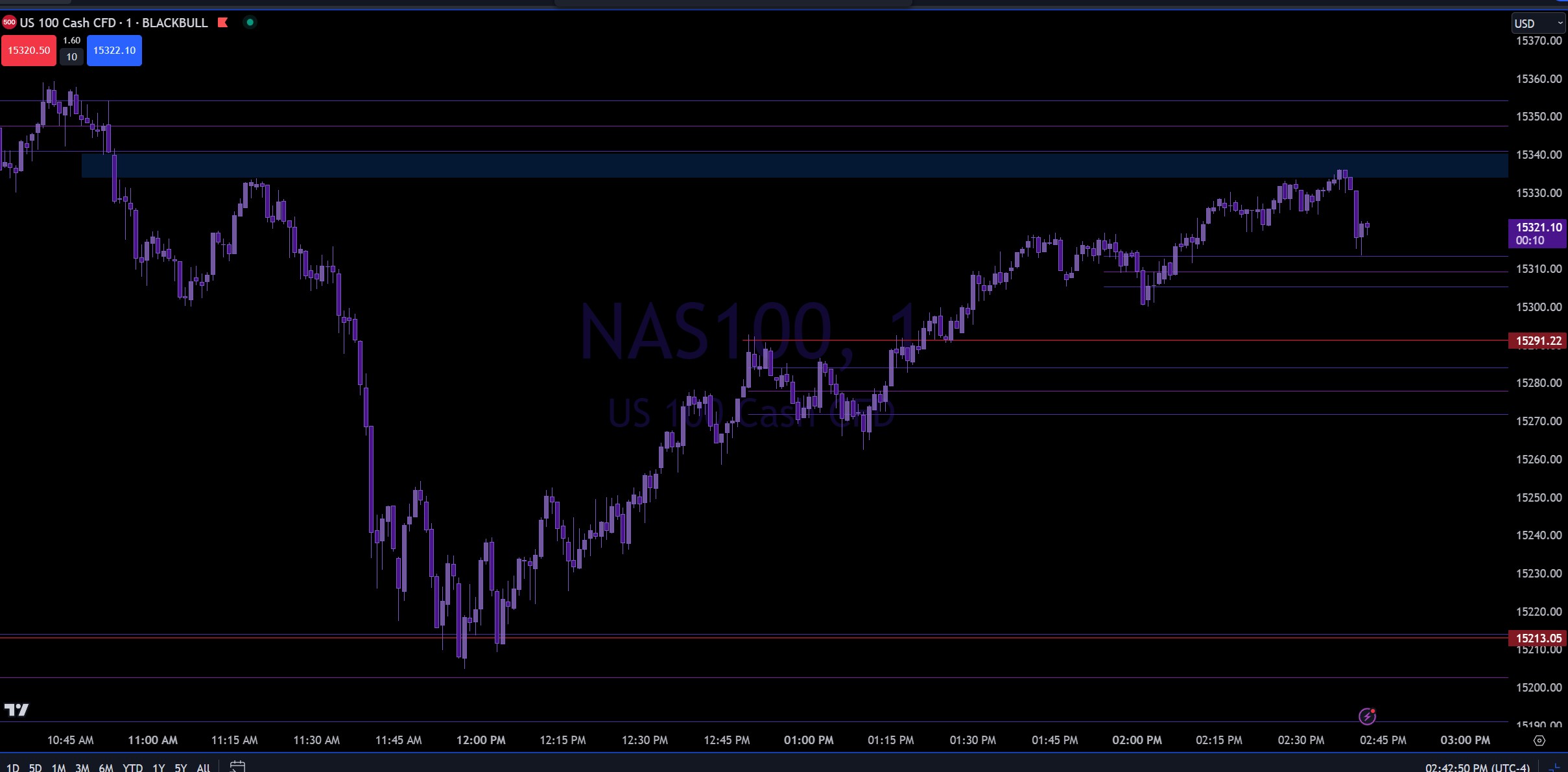
Task: Open the go-to-date calendar icon
Action: [x=237, y=767]
